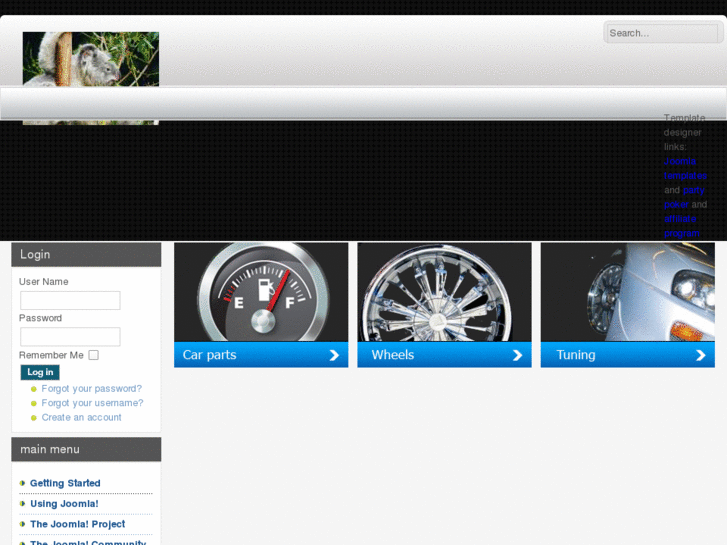Click the bullet beside Forgot your password
This screenshot has height=545, width=727.
pyautogui.click(x=33, y=389)
